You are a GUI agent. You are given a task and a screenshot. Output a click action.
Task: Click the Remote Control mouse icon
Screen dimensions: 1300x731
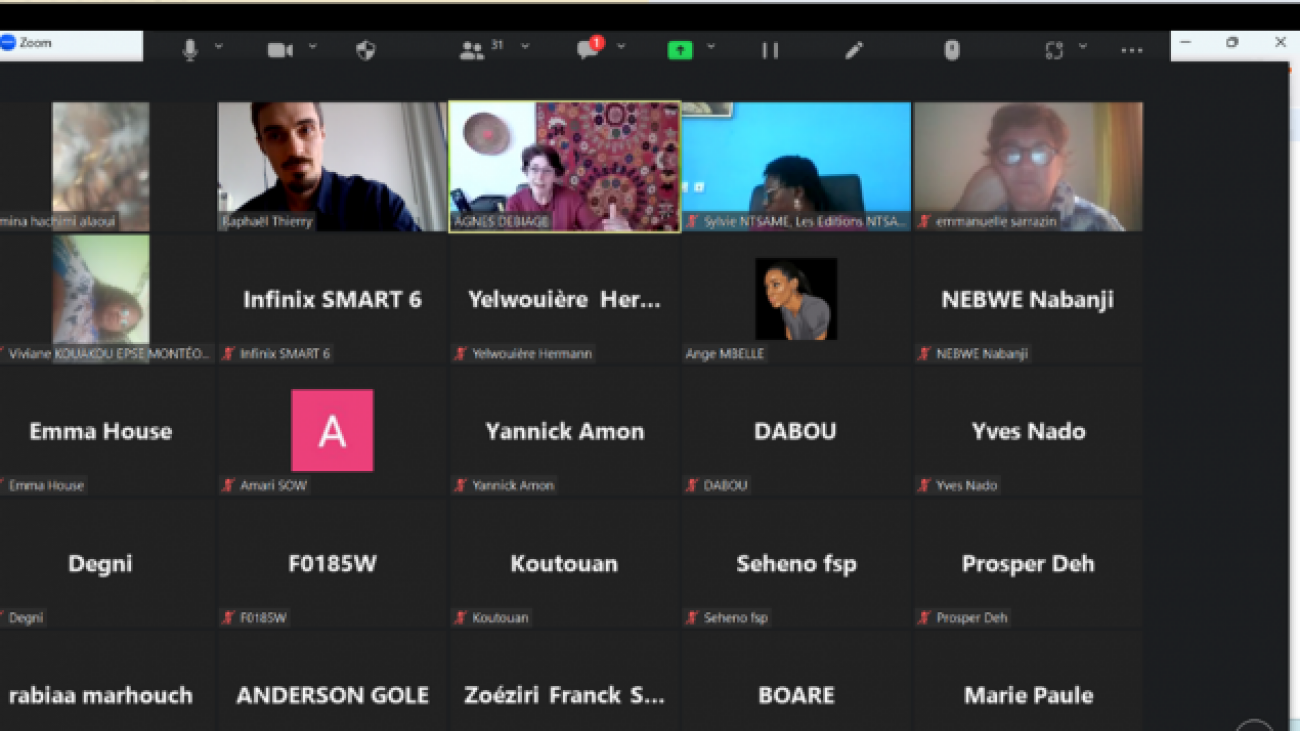pyautogui.click(x=950, y=49)
